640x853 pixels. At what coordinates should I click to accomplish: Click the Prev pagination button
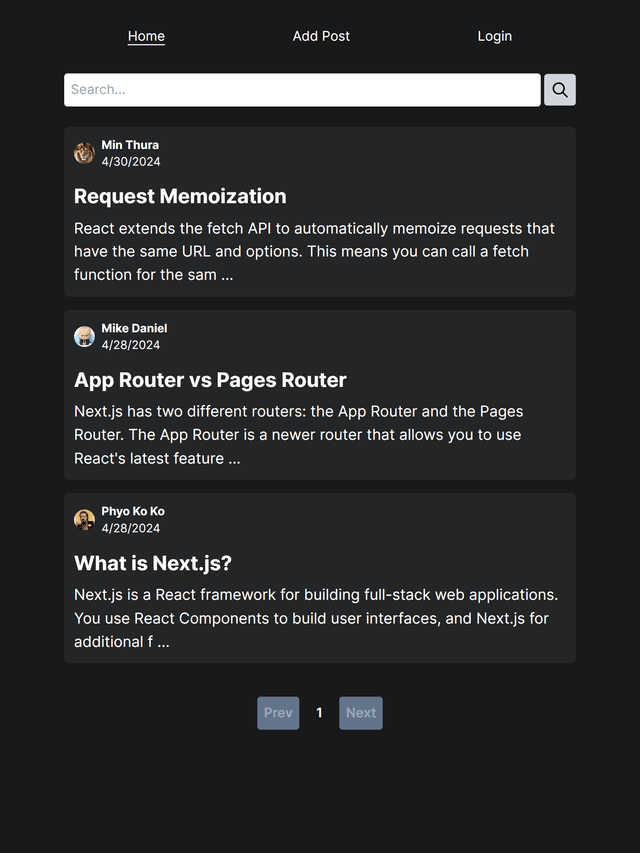coord(278,713)
